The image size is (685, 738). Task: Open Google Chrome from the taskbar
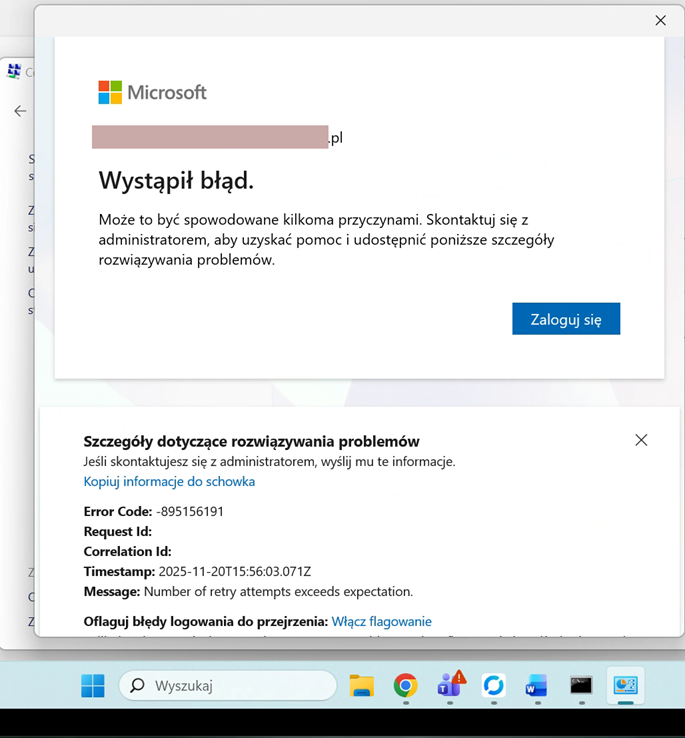405,685
